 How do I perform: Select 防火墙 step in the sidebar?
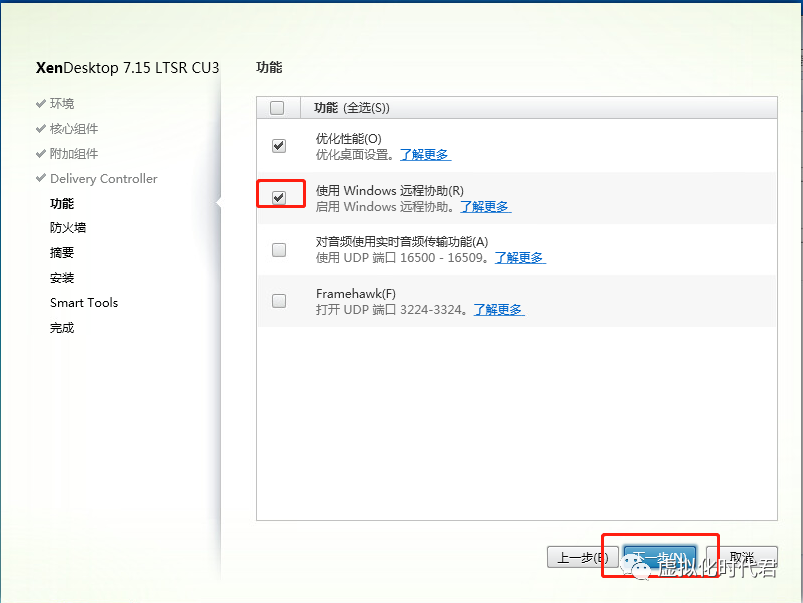click(x=68, y=227)
